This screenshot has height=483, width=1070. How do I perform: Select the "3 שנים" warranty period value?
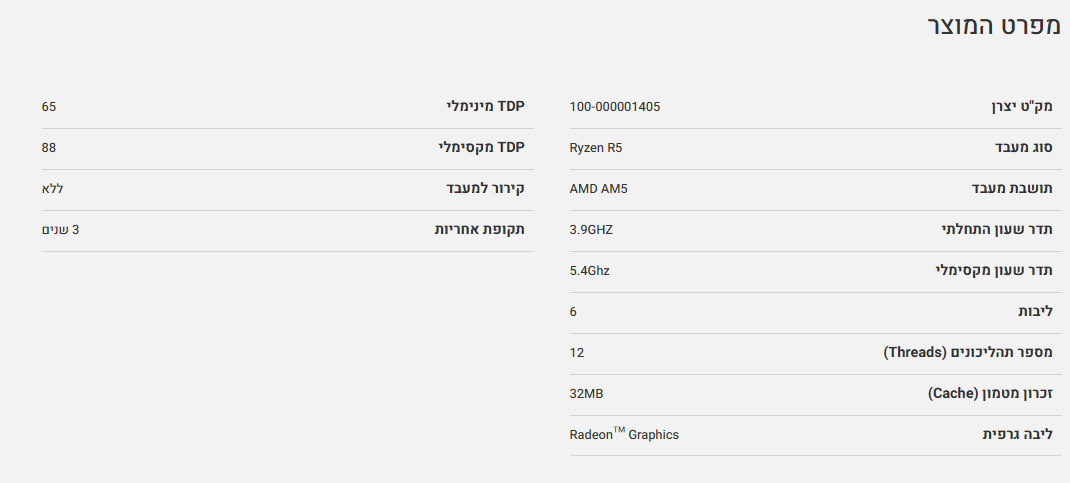(60, 230)
